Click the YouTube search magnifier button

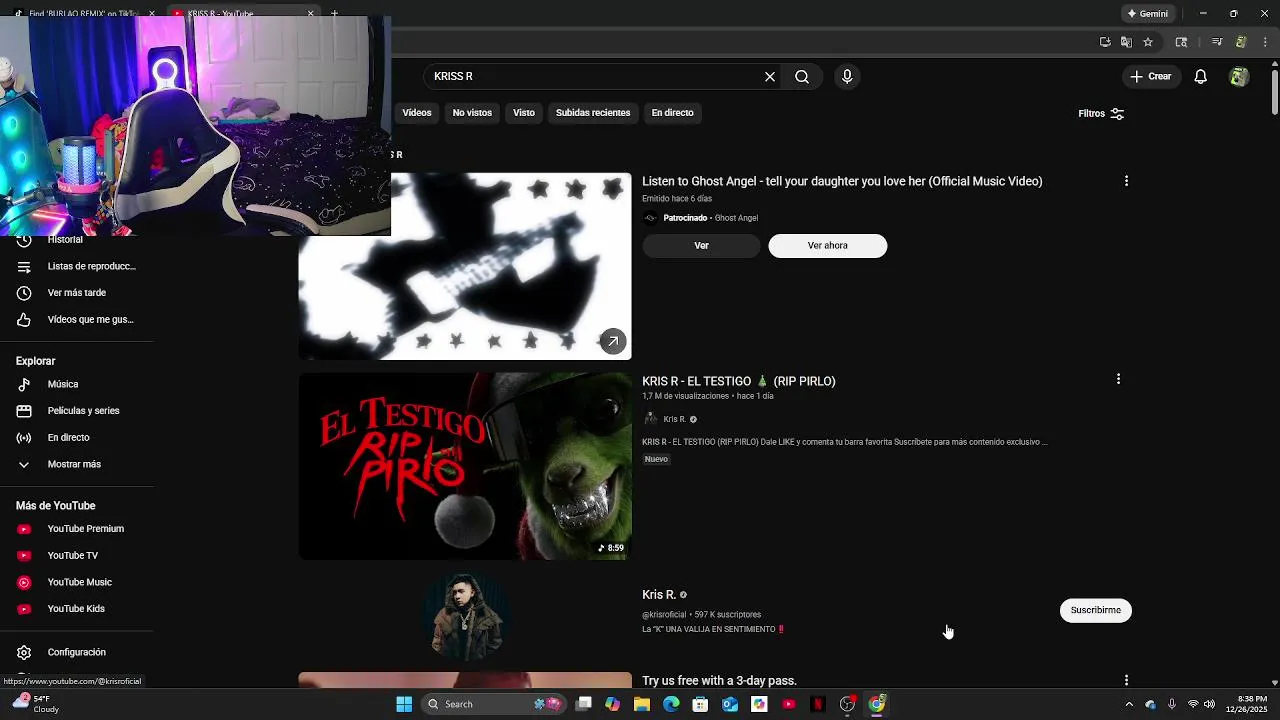(802, 76)
